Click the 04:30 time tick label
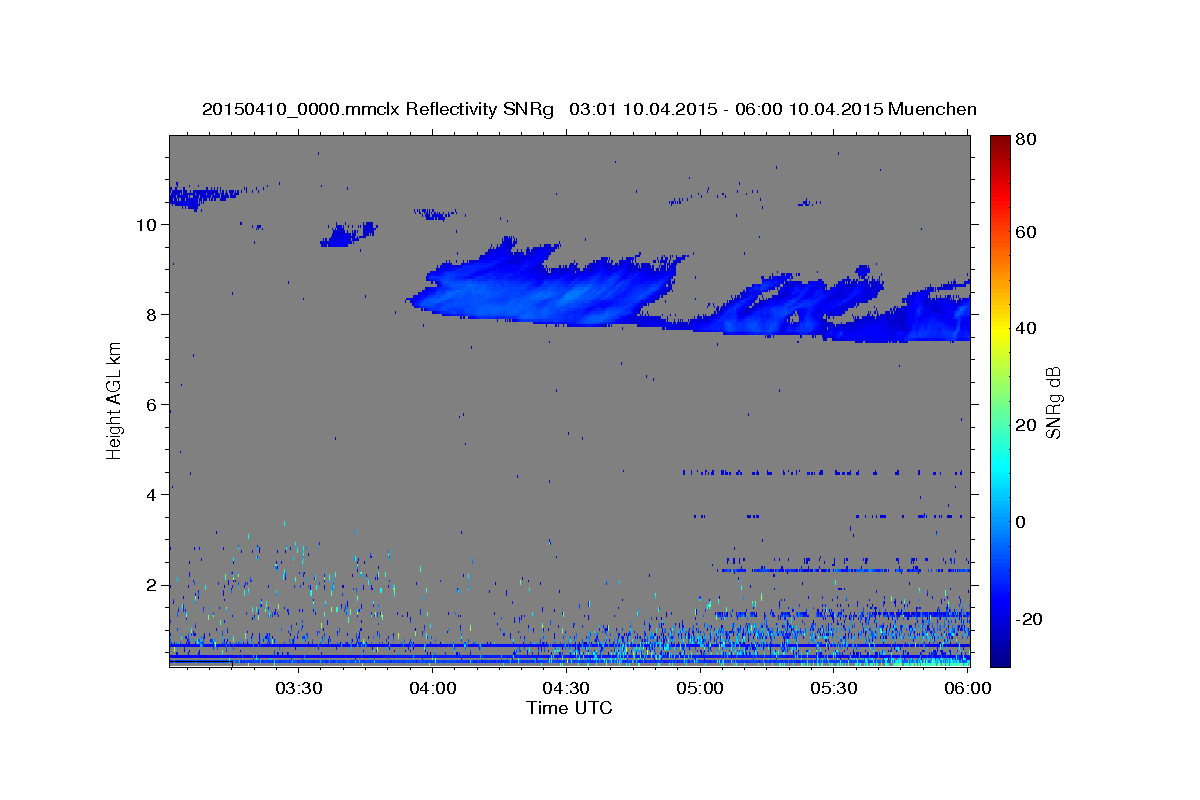Viewport: 1200px width, 800px height. point(567,689)
